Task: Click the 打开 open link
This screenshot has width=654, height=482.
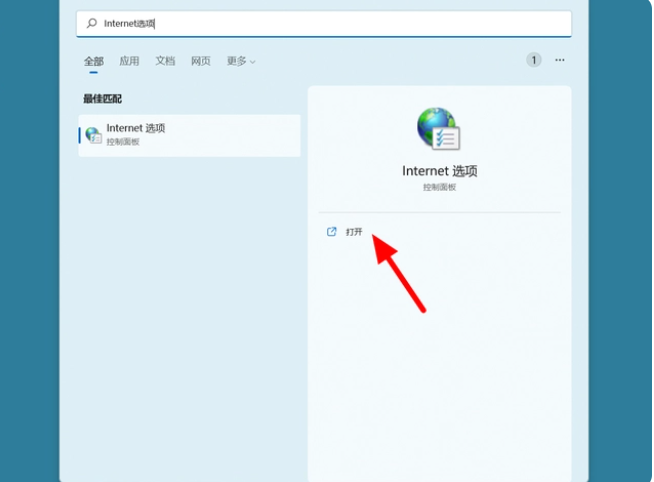Action: 354,232
